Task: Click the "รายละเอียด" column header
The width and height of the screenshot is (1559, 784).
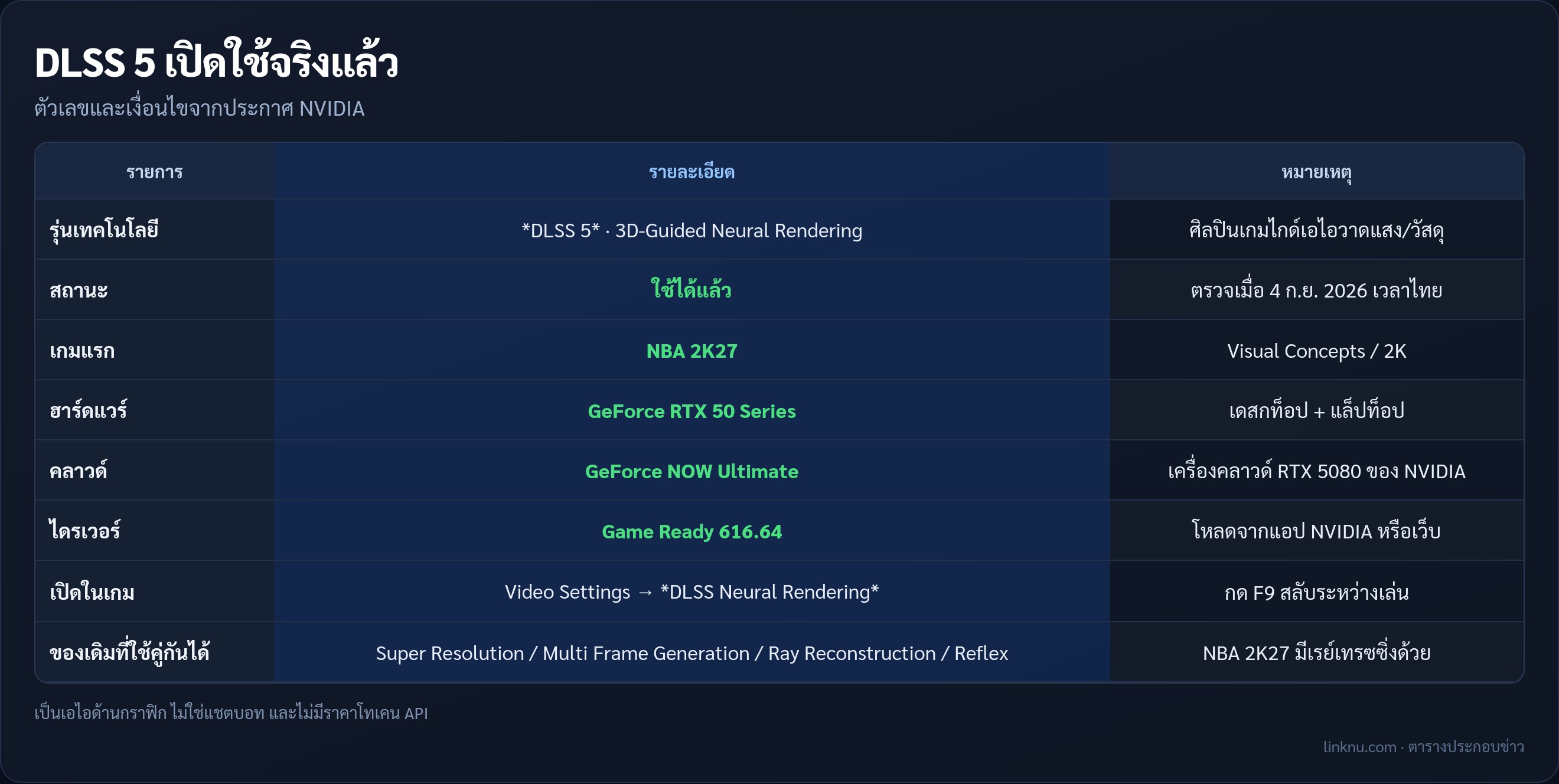Action: click(x=692, y=172)
